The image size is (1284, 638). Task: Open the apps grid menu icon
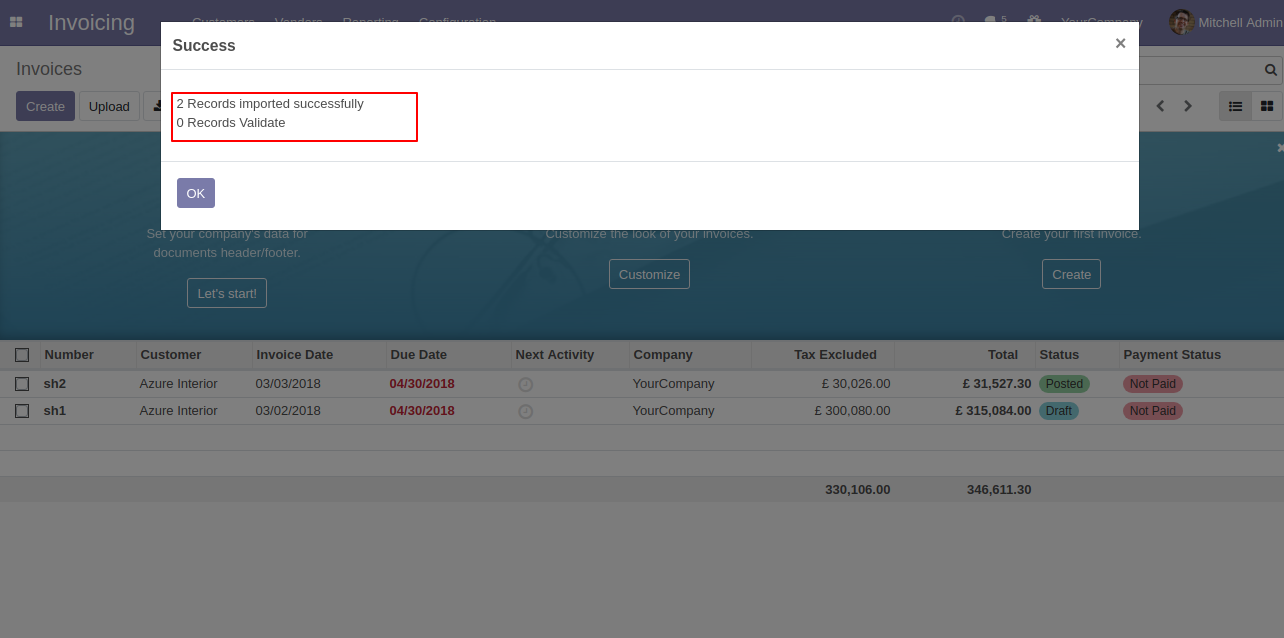click(x=16, y=22)
